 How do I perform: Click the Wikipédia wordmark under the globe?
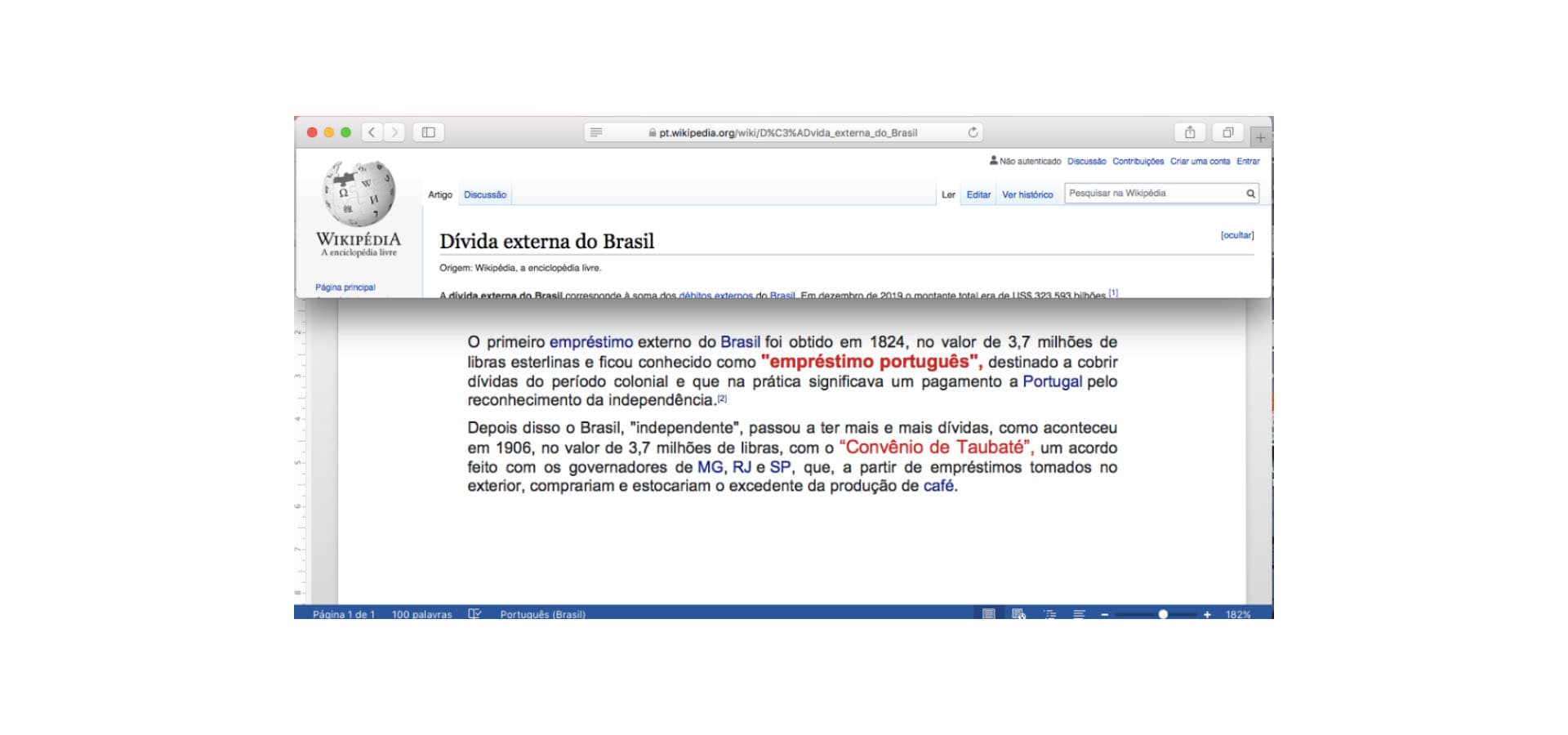tap(359, 239)
